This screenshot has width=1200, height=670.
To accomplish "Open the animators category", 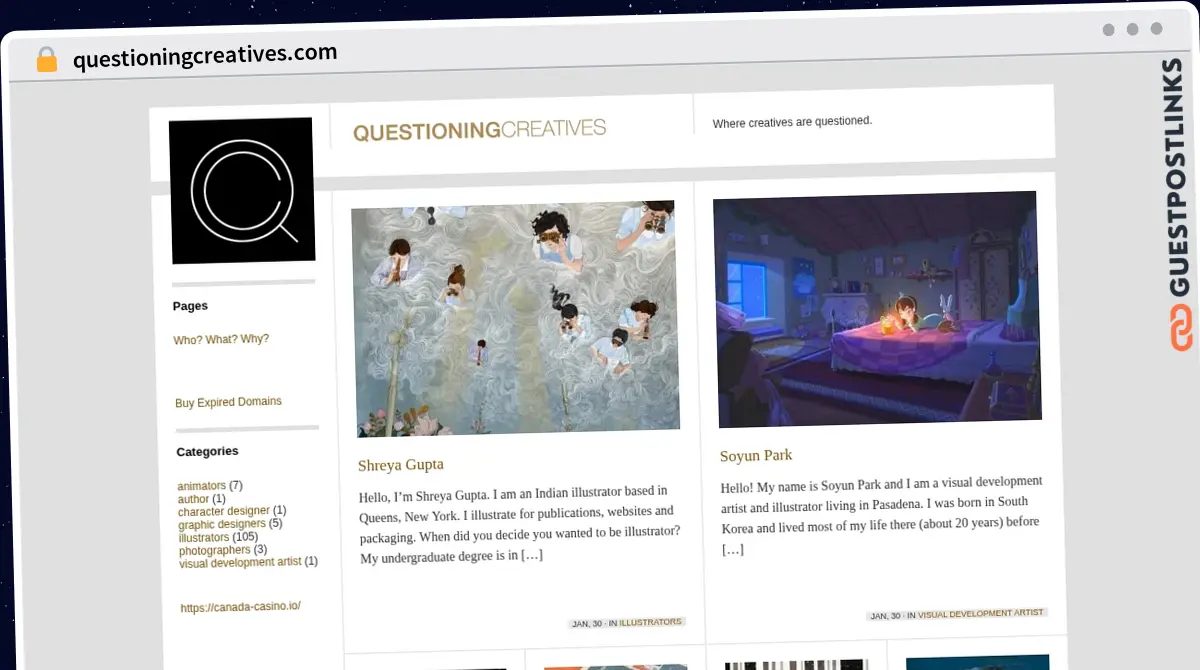I will pyautogui.click(x=202, y=486).
